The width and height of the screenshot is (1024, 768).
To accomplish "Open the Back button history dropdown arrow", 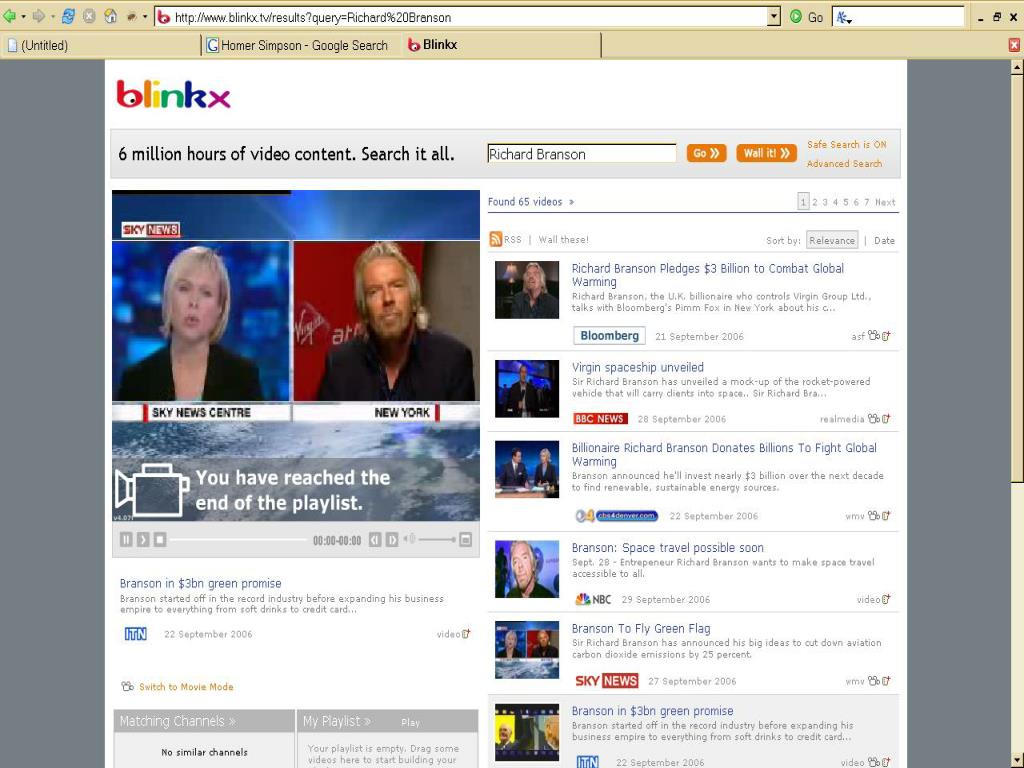I will (x=24, y=17).
